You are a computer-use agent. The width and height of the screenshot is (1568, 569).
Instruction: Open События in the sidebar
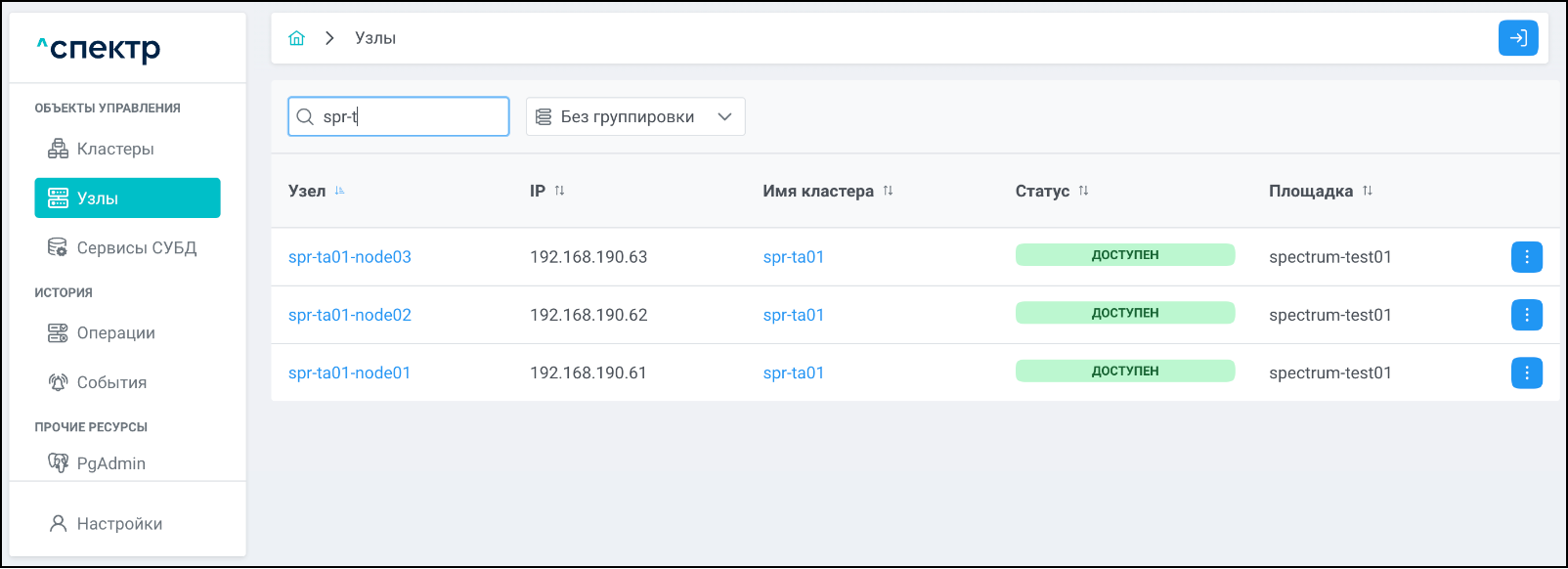click(111, 382)
